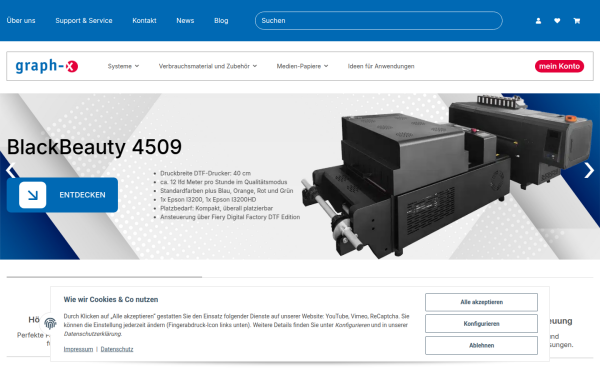Open the mein Konto button
The height and width of the screenshot is (375, 600).
(x=559, y=66)
